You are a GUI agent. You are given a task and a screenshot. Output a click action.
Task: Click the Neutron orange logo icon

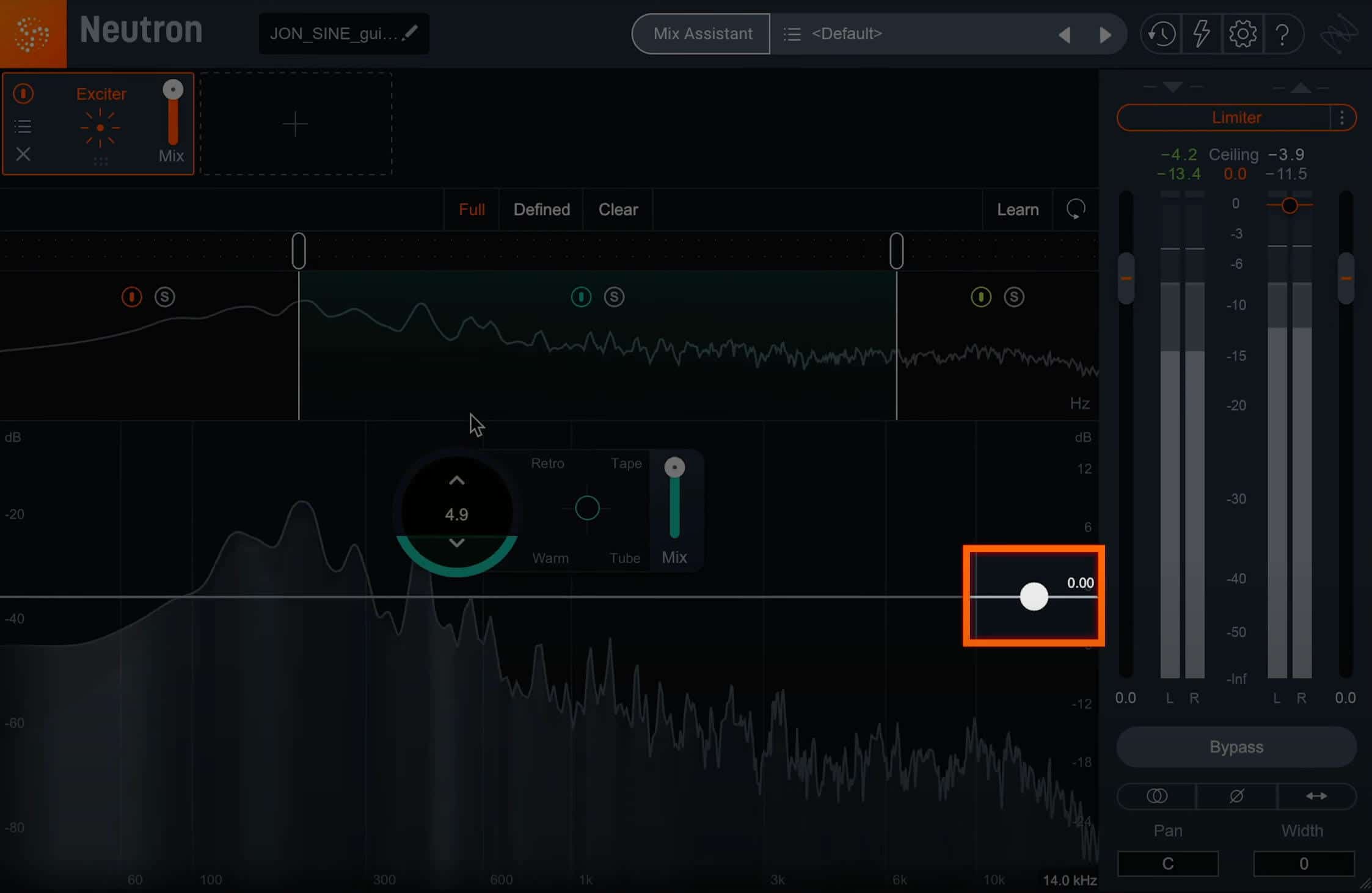[x=33, y=34]
